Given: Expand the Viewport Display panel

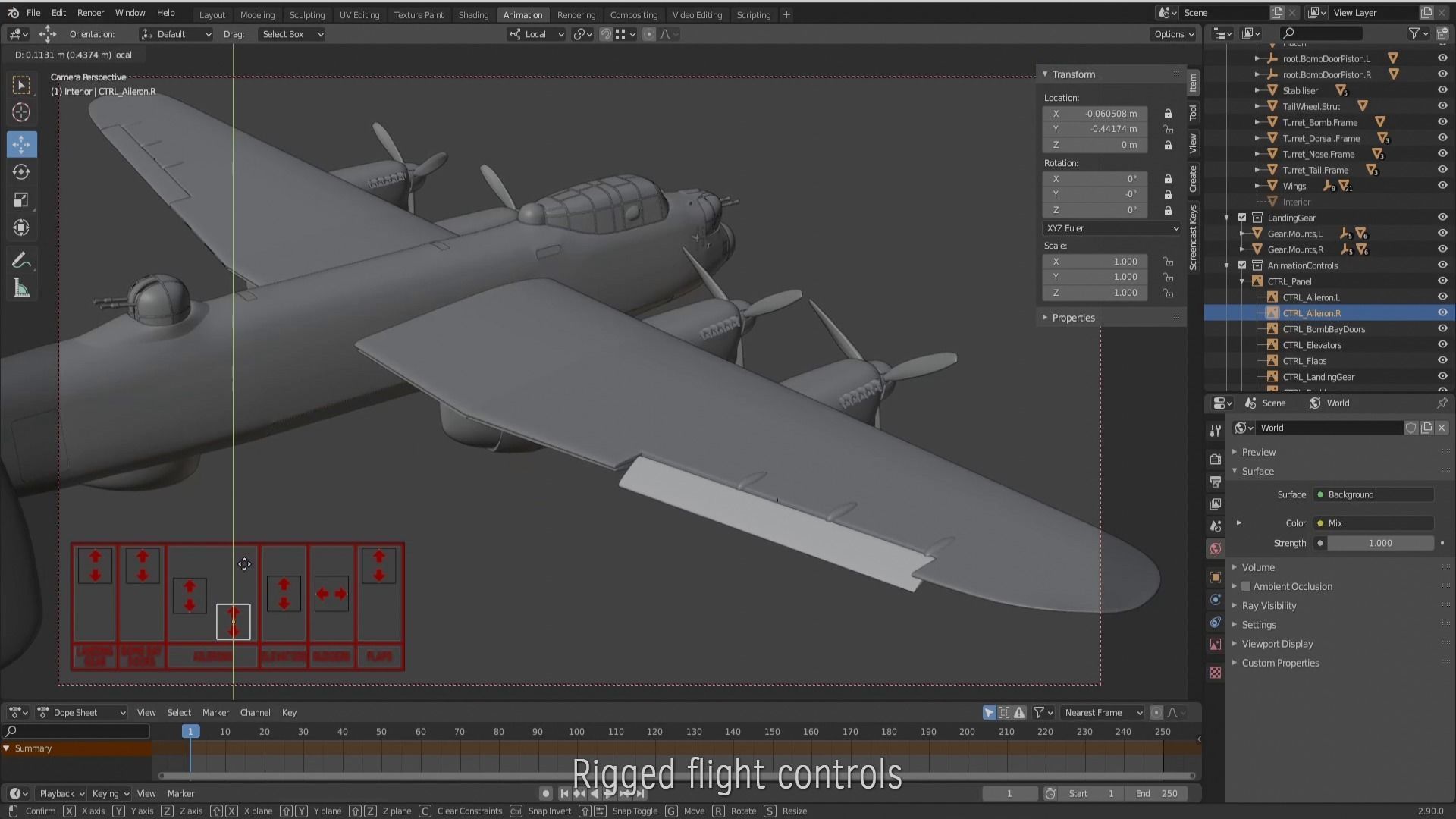Looking at the screenshot, I should pyautogui.click(x=1277, y=644).
